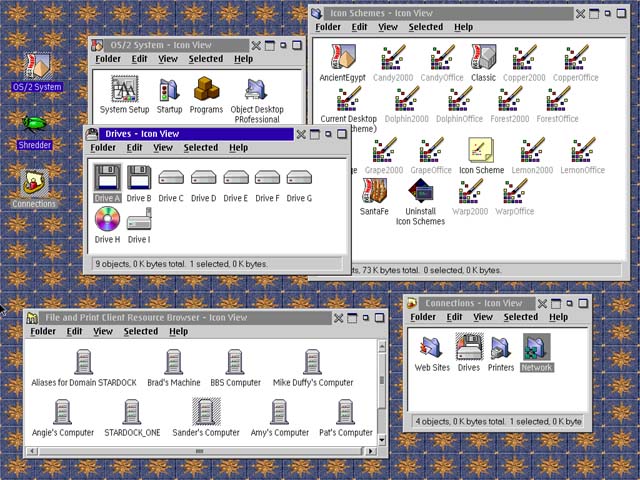Select the Shredder desktop icon
This screenshot has width=640, height=480.
tap(34, 124)
